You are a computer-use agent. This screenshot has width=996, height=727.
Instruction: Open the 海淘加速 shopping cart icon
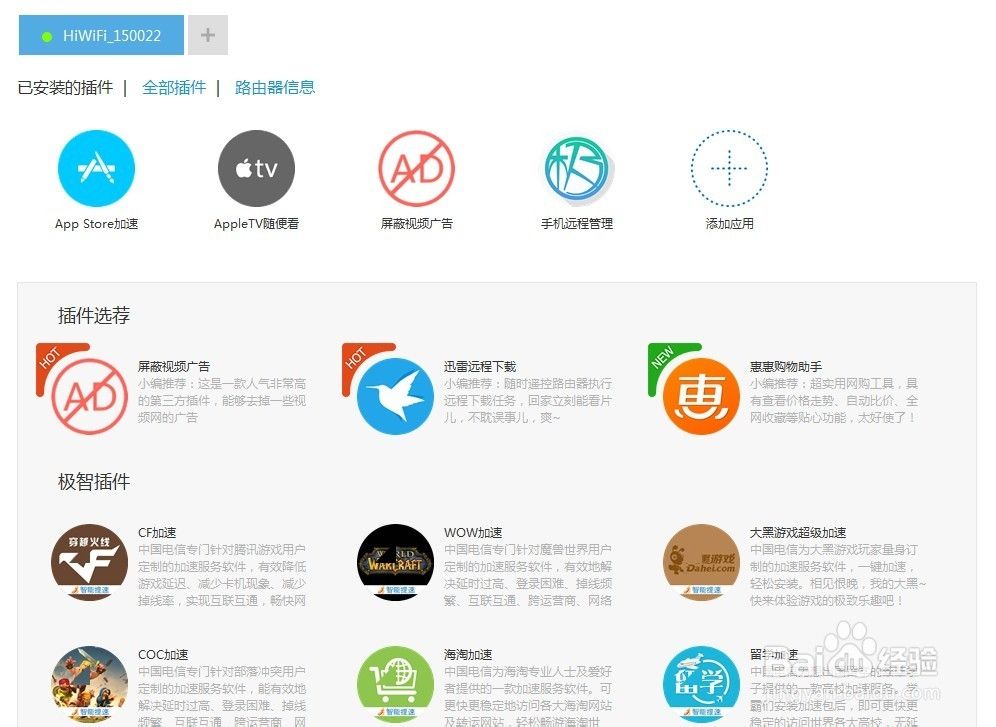pos(395,684)
